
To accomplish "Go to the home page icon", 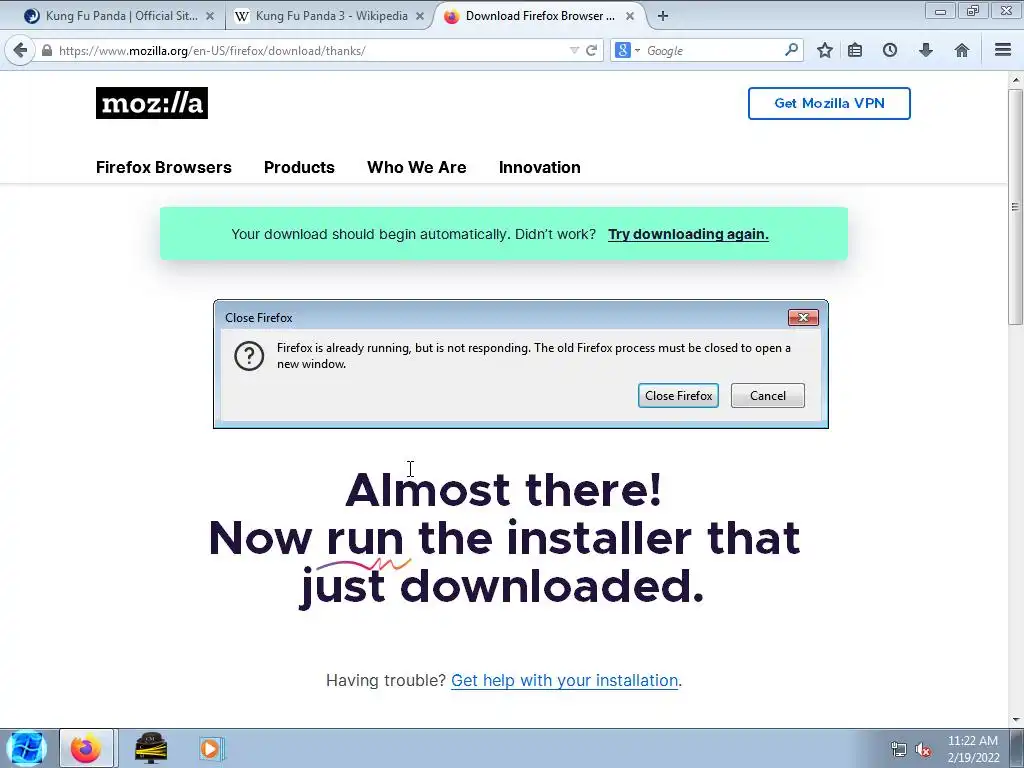I will coord(961,50).
